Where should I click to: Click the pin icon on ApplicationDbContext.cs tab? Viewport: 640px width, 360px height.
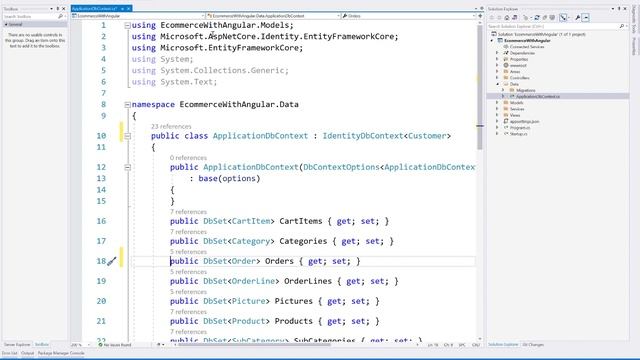(122, 9)
